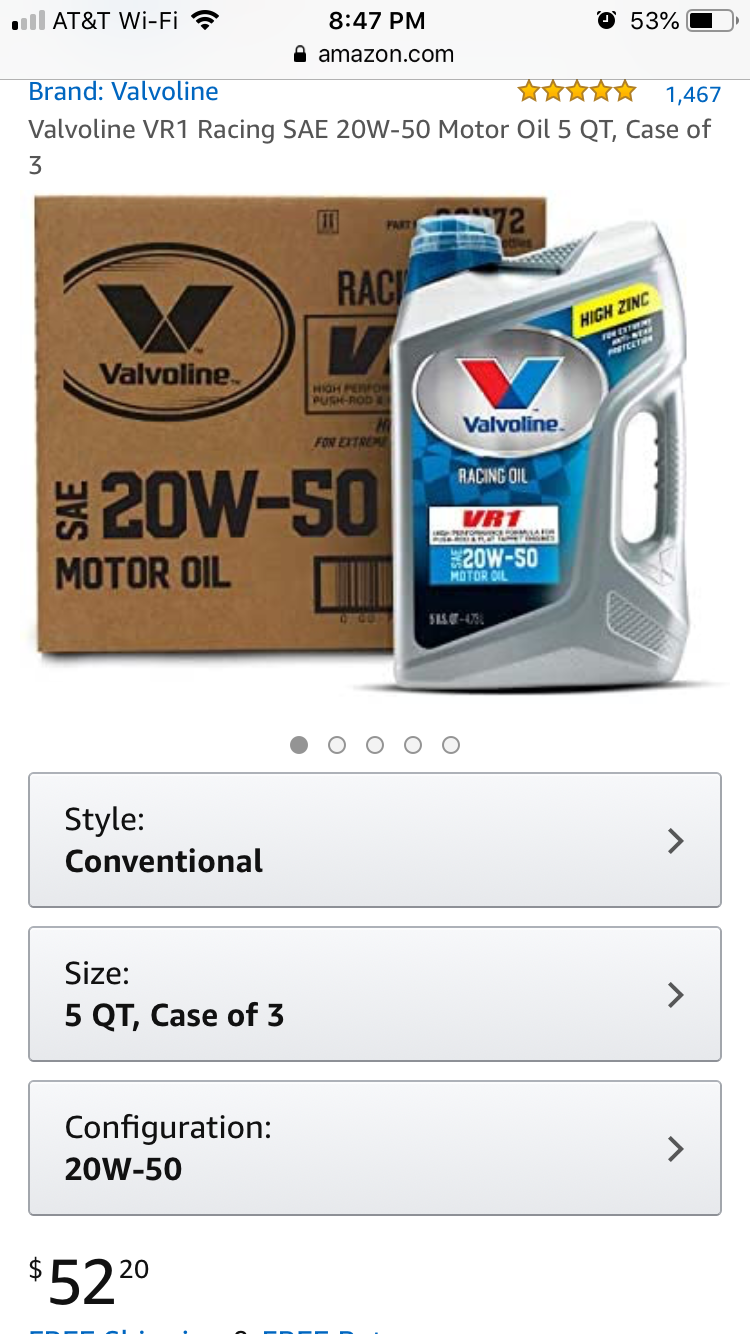Tap the alarm clock status icon
Viewport: 750px width, 1334px height.
(605, 20)
